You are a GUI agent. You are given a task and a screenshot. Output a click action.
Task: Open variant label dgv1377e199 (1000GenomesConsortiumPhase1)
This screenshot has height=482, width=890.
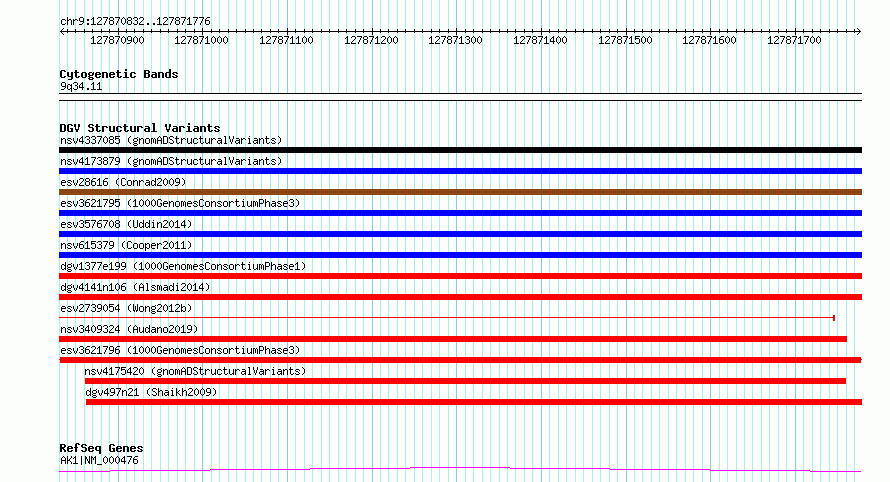click(183, 266)
